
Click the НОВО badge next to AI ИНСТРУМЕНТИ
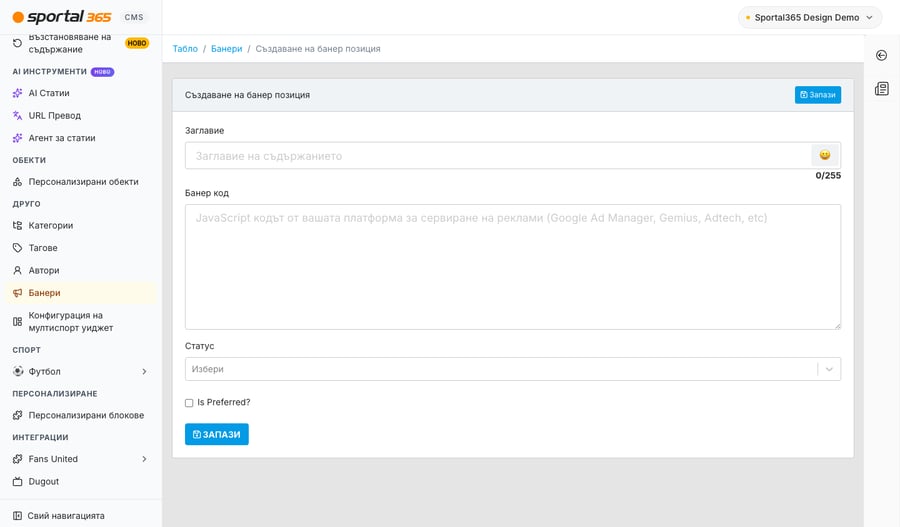pyautogui.click(x=102, y=72)
